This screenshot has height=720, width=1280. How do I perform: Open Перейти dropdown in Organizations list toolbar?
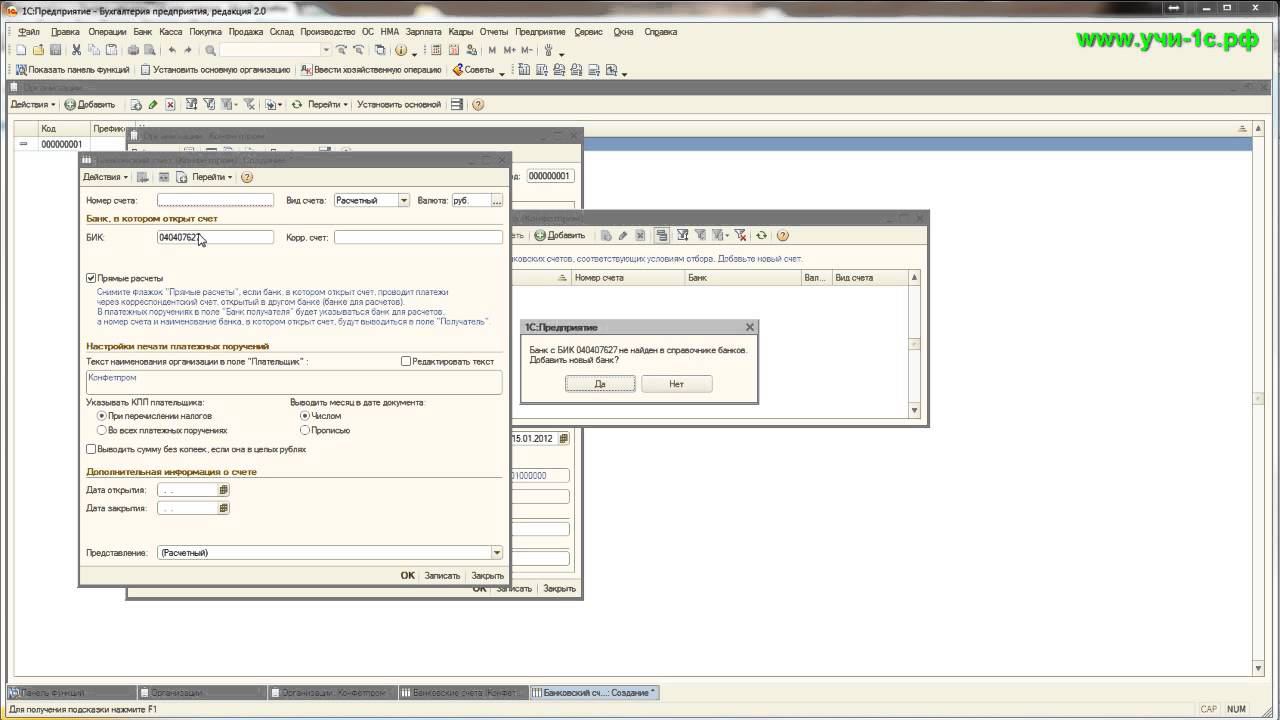click(328, 104)
